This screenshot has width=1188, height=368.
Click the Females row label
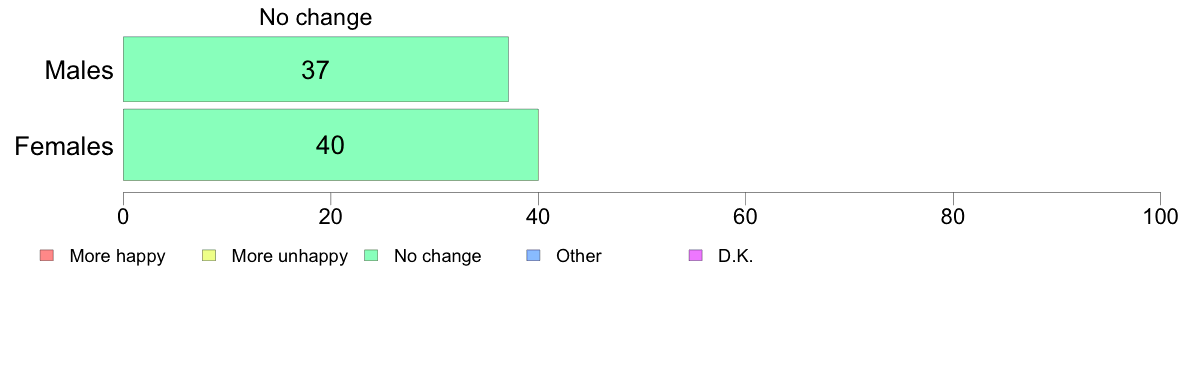tap(64, 146)
